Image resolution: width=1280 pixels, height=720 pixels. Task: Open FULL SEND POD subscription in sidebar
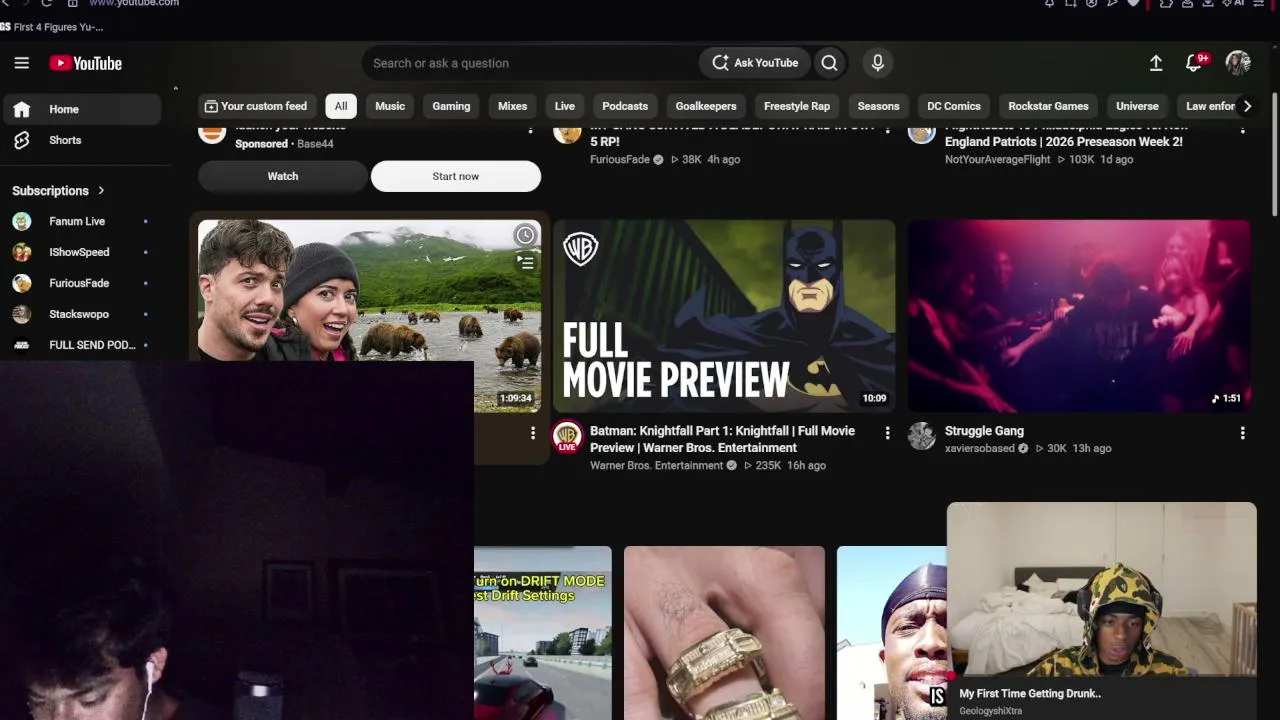coord(80,345)
